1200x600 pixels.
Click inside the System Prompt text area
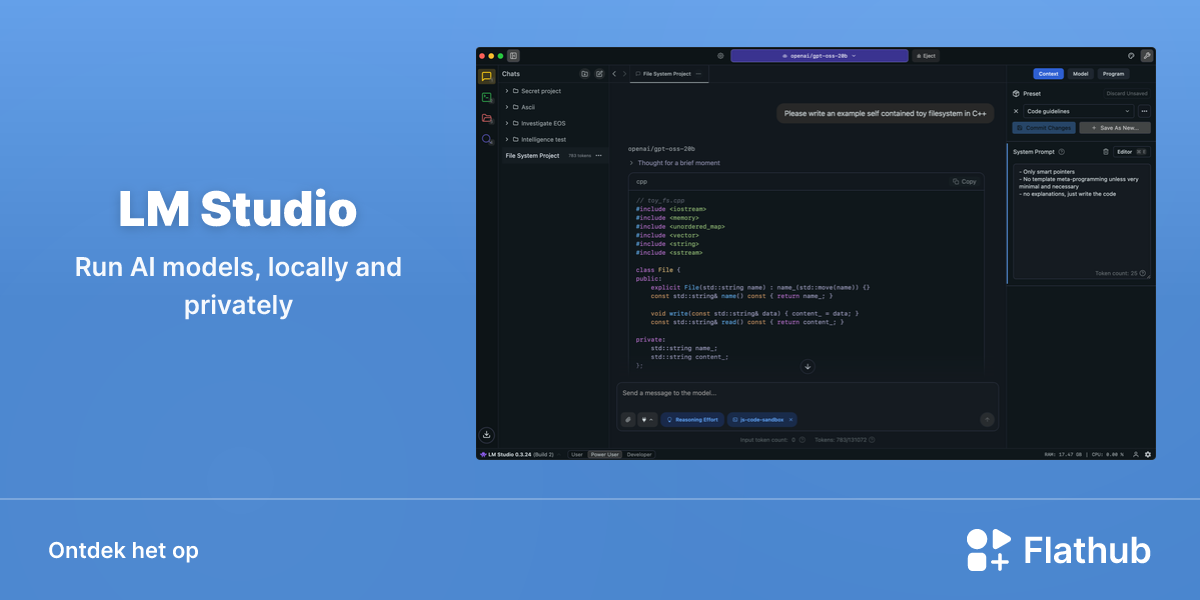pos(1081,220)
